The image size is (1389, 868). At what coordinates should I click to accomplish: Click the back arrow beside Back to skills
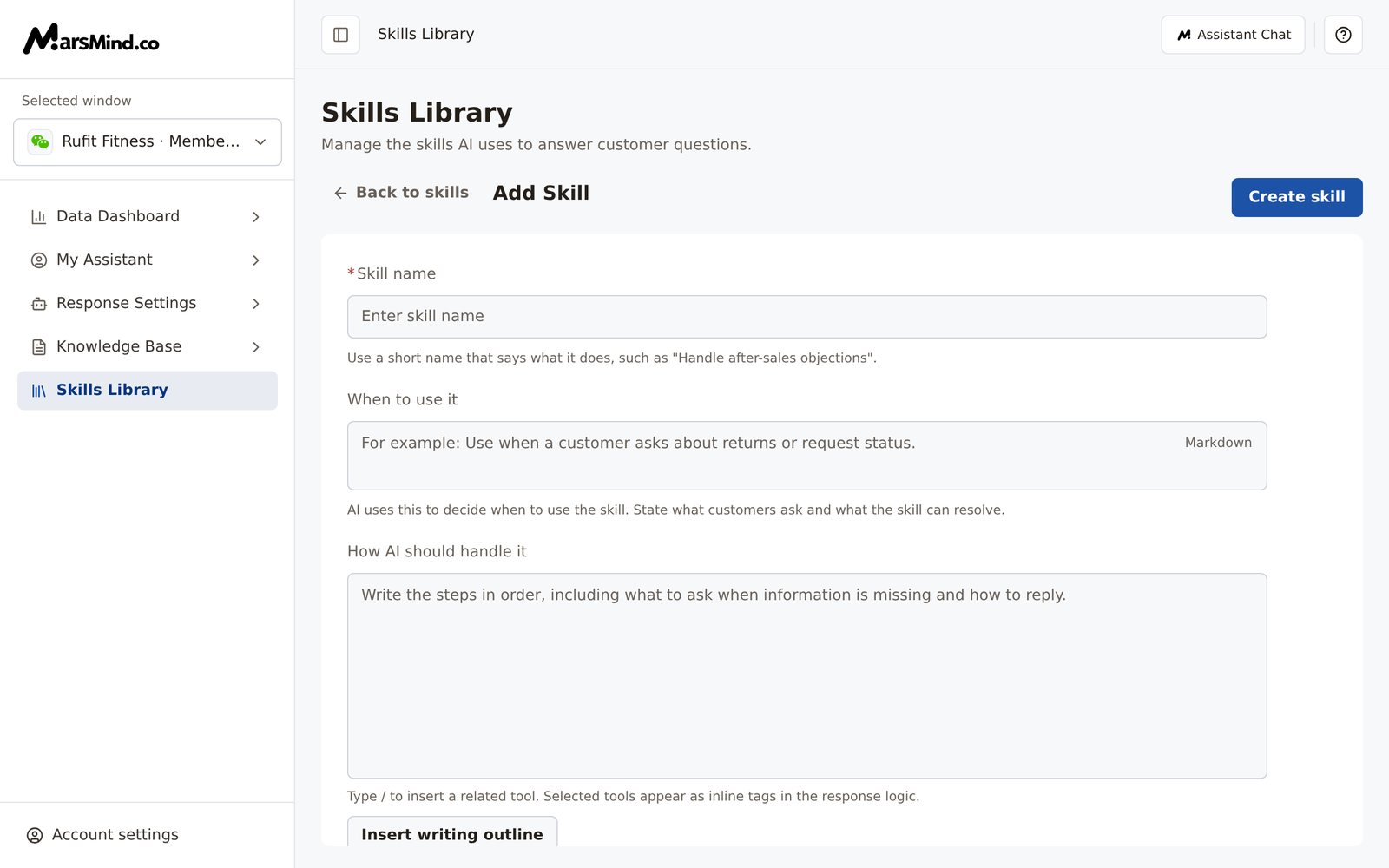pos(340,193)
